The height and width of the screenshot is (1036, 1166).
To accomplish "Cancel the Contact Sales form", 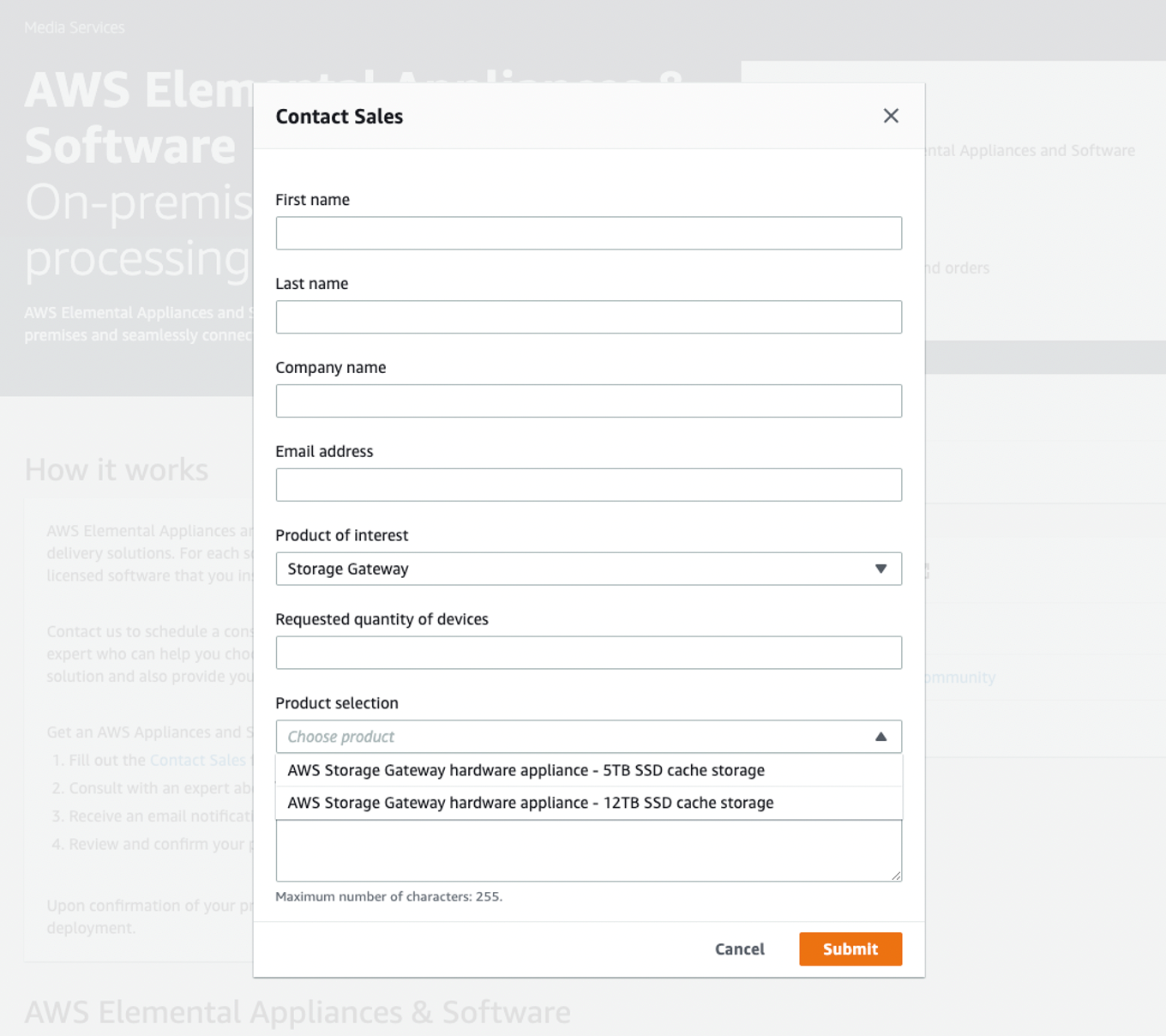I will (739, 949).
